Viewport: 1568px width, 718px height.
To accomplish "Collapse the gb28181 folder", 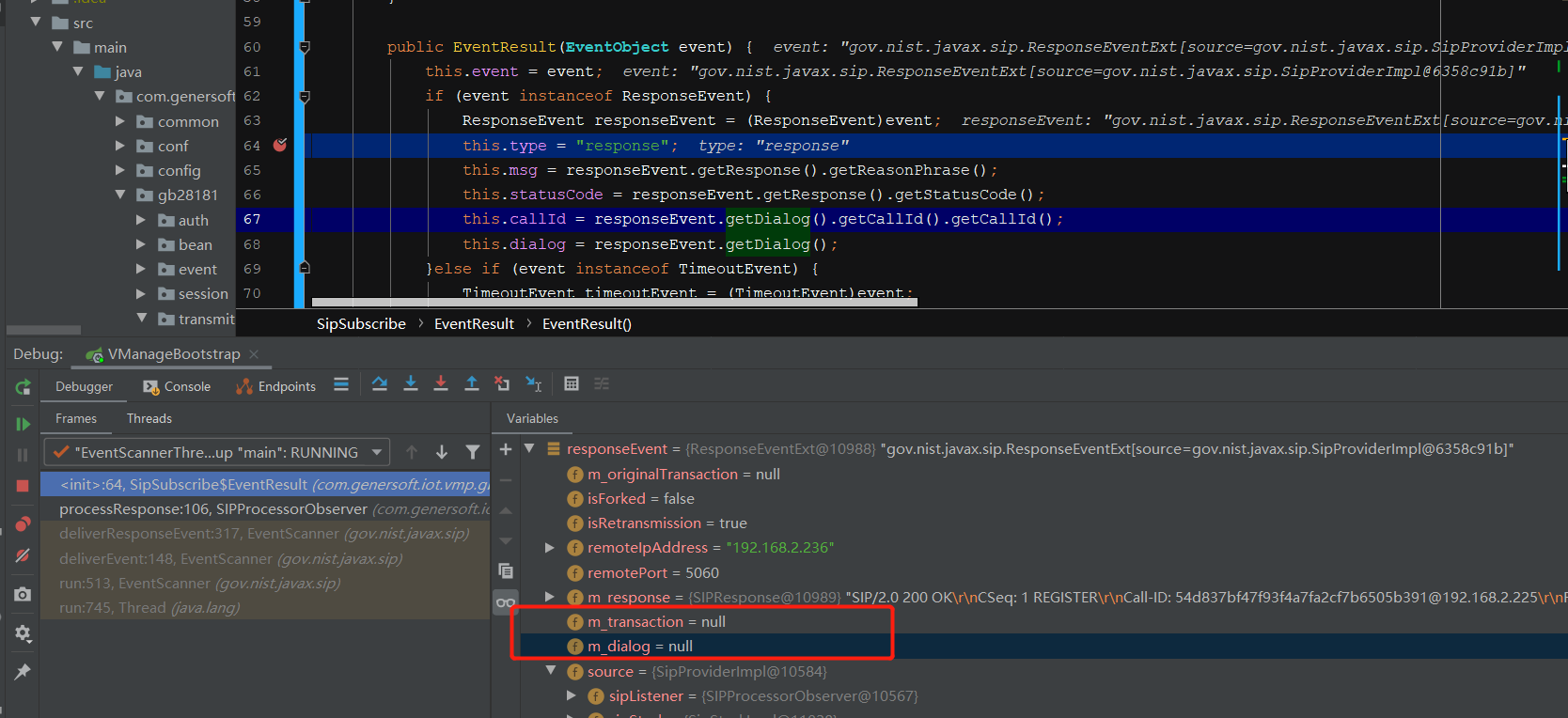I will 120,195.
